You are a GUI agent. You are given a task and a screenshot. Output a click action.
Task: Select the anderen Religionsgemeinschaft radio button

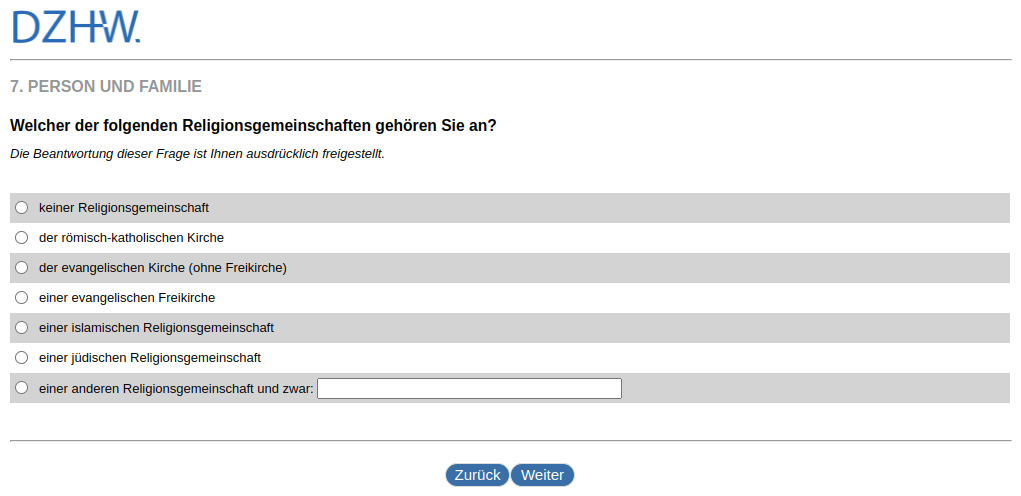point(22,388)
